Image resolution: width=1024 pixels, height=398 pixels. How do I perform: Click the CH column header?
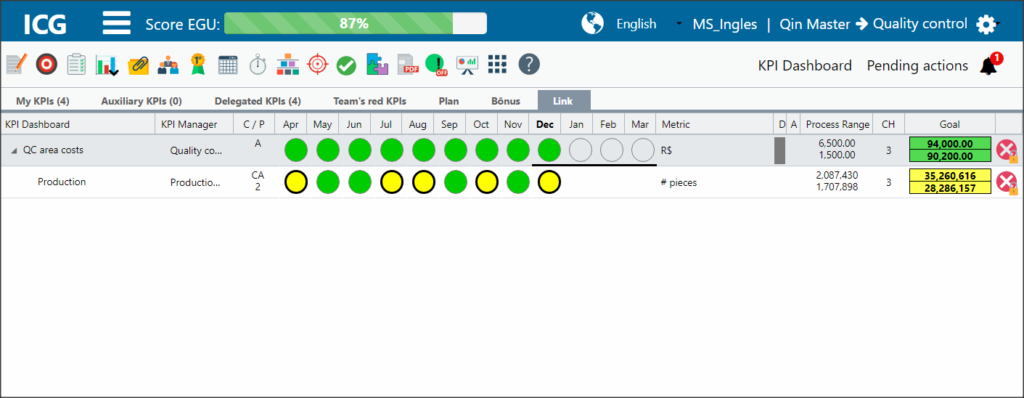888,124
